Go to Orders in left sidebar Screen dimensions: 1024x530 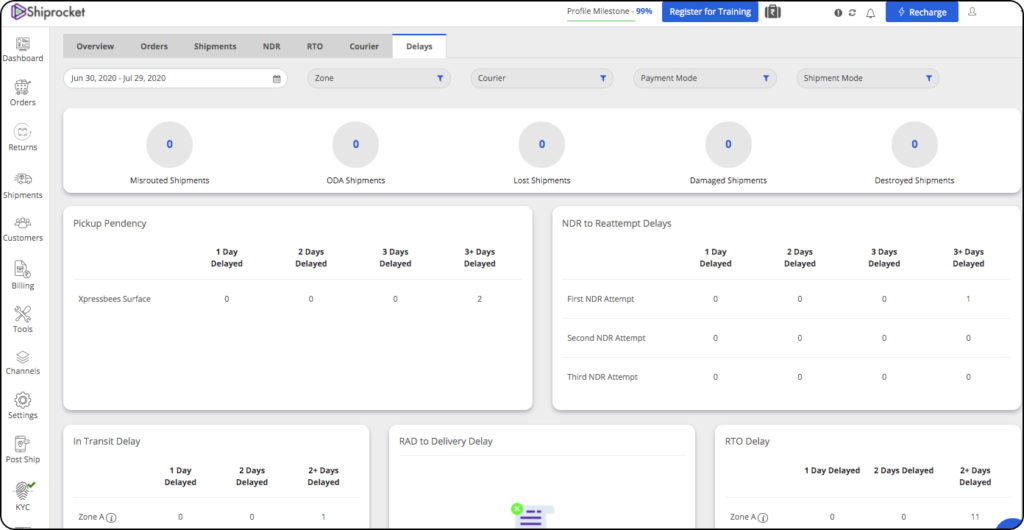pyautogui.click(x=22, y=90)
